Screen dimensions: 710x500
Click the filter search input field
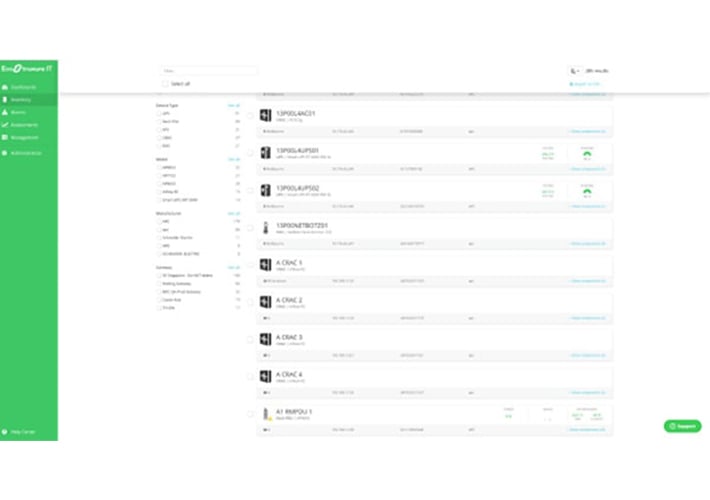click(x=209, y=71)
